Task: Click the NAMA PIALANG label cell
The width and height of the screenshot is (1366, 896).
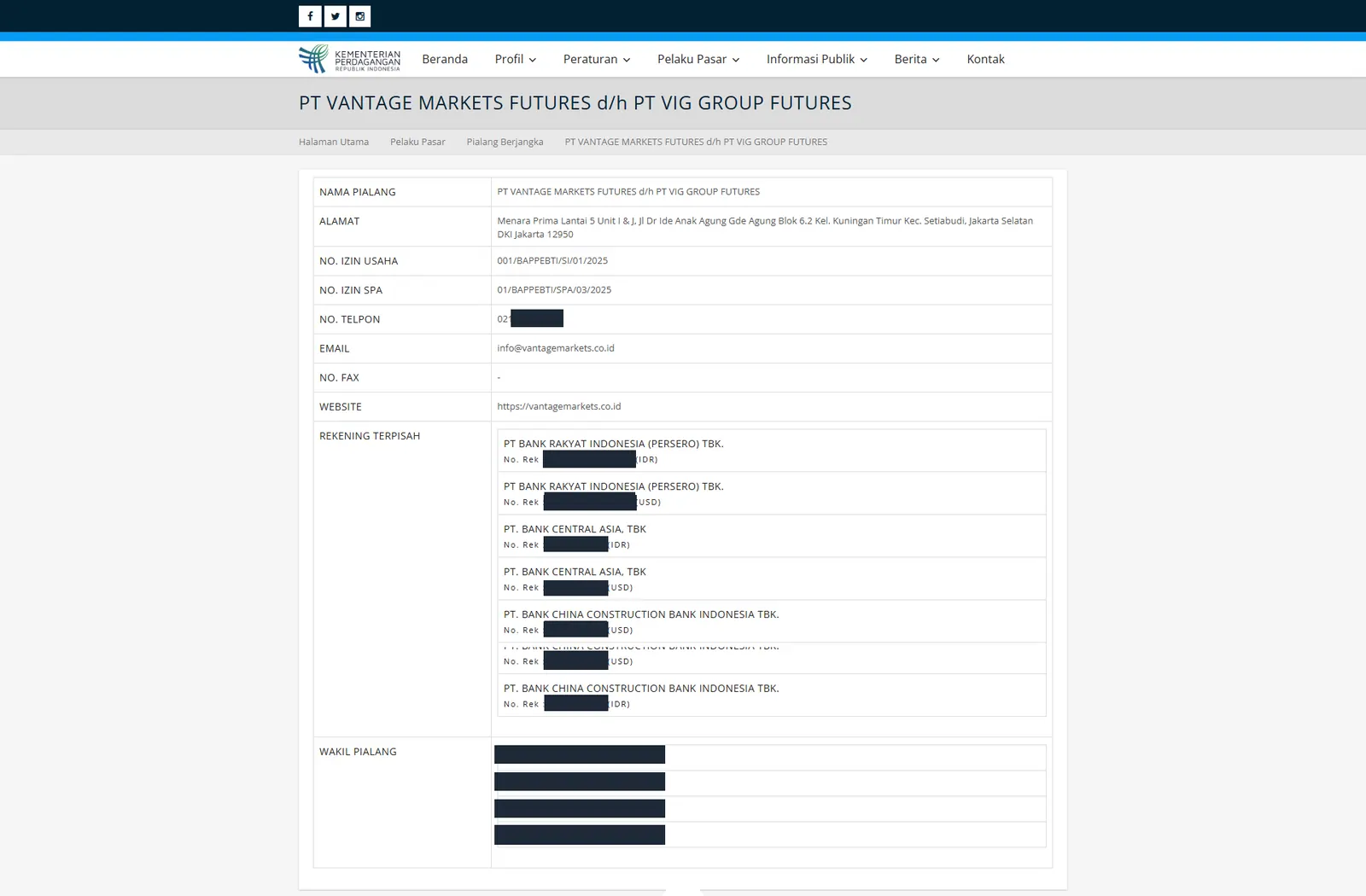Action: [402, 192]
